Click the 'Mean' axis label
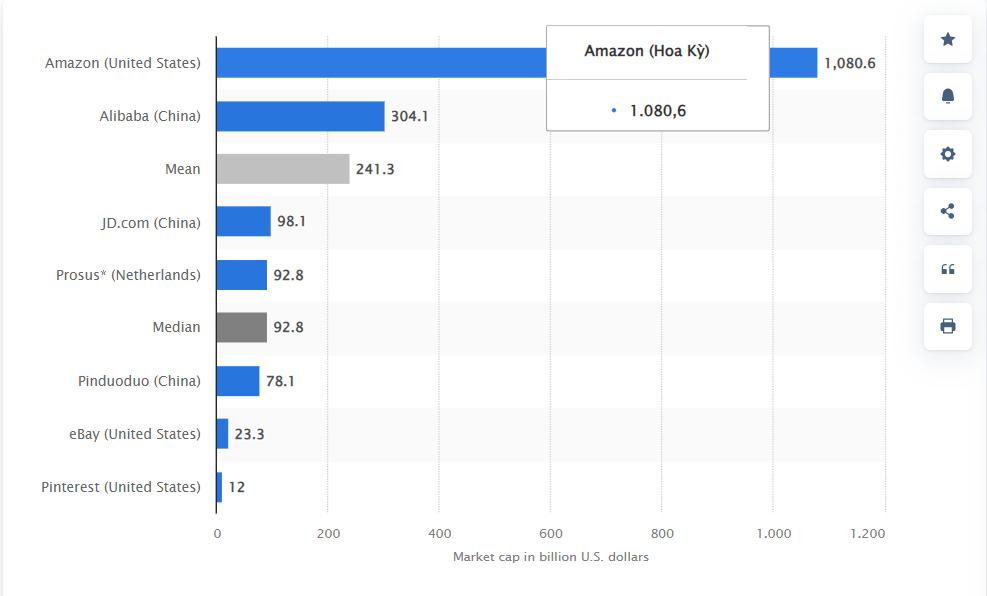This screenshot has width=987, height=596. (183, 169)
